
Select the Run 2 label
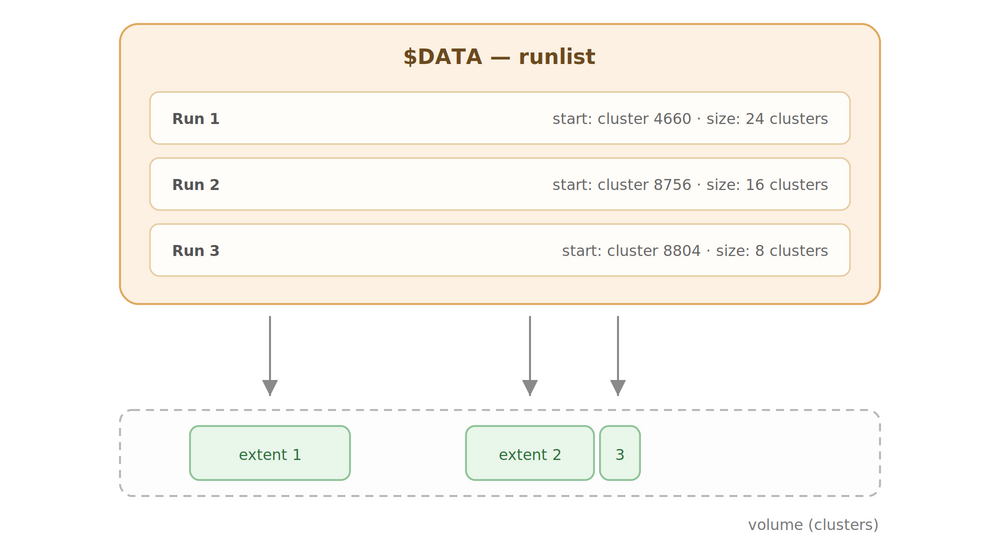click(x=196, y=185)
